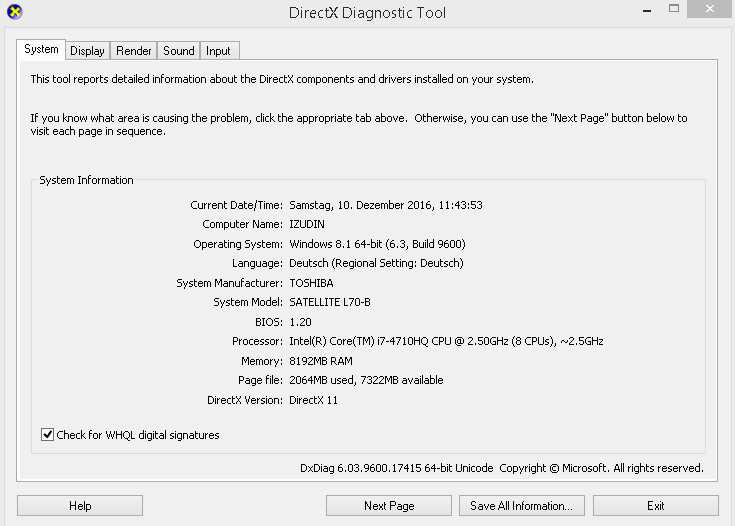The height and width of the screenshot is (526, 735).
Task: Minimize the DirectX Diagnostic Tool window
Action: tap(647, 9)
